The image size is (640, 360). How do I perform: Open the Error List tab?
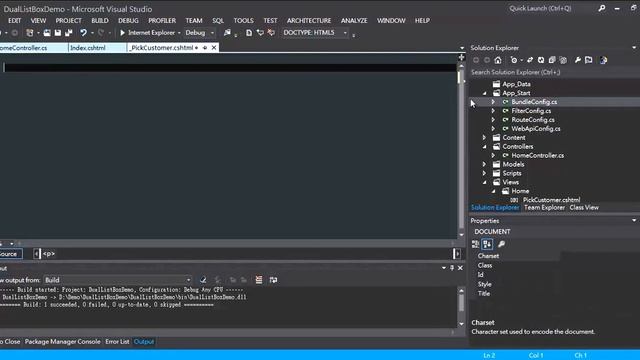[x=117, y=342]
